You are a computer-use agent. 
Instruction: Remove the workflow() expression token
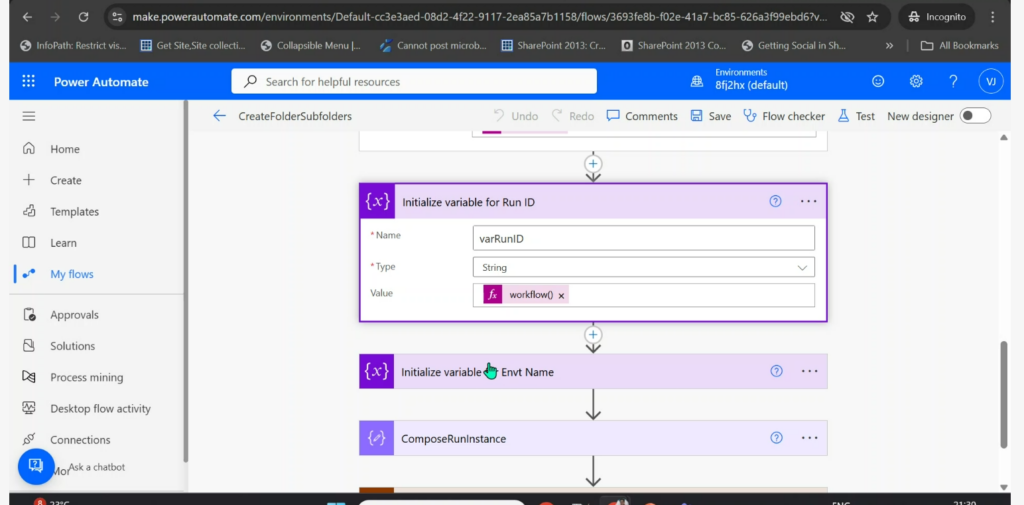click(561, 295)
